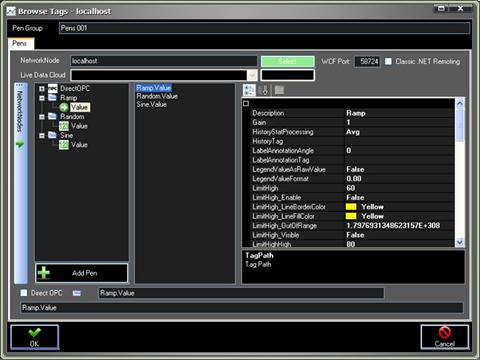480x360 pixels.
Task: Toggle the Direct OPC checkbox
Action: point(24,293)
